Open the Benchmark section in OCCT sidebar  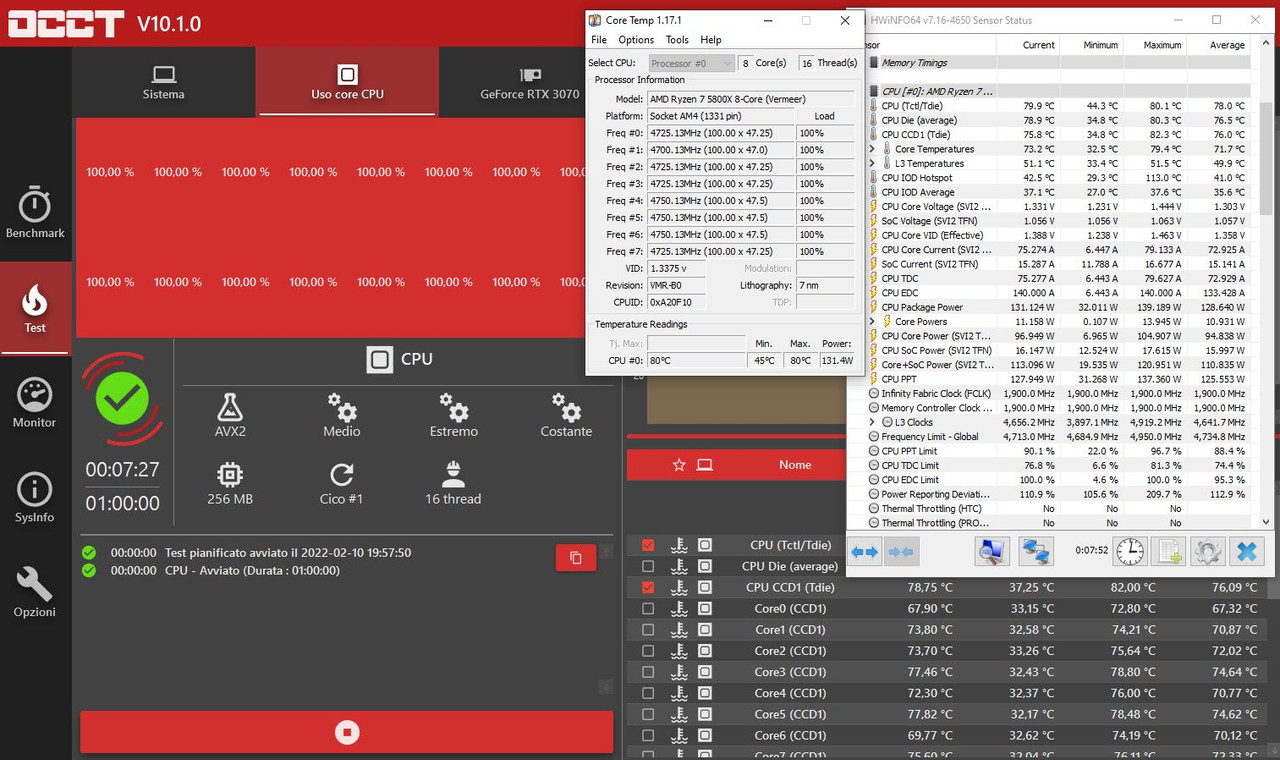pyautogui.click(x=35, y=213)
